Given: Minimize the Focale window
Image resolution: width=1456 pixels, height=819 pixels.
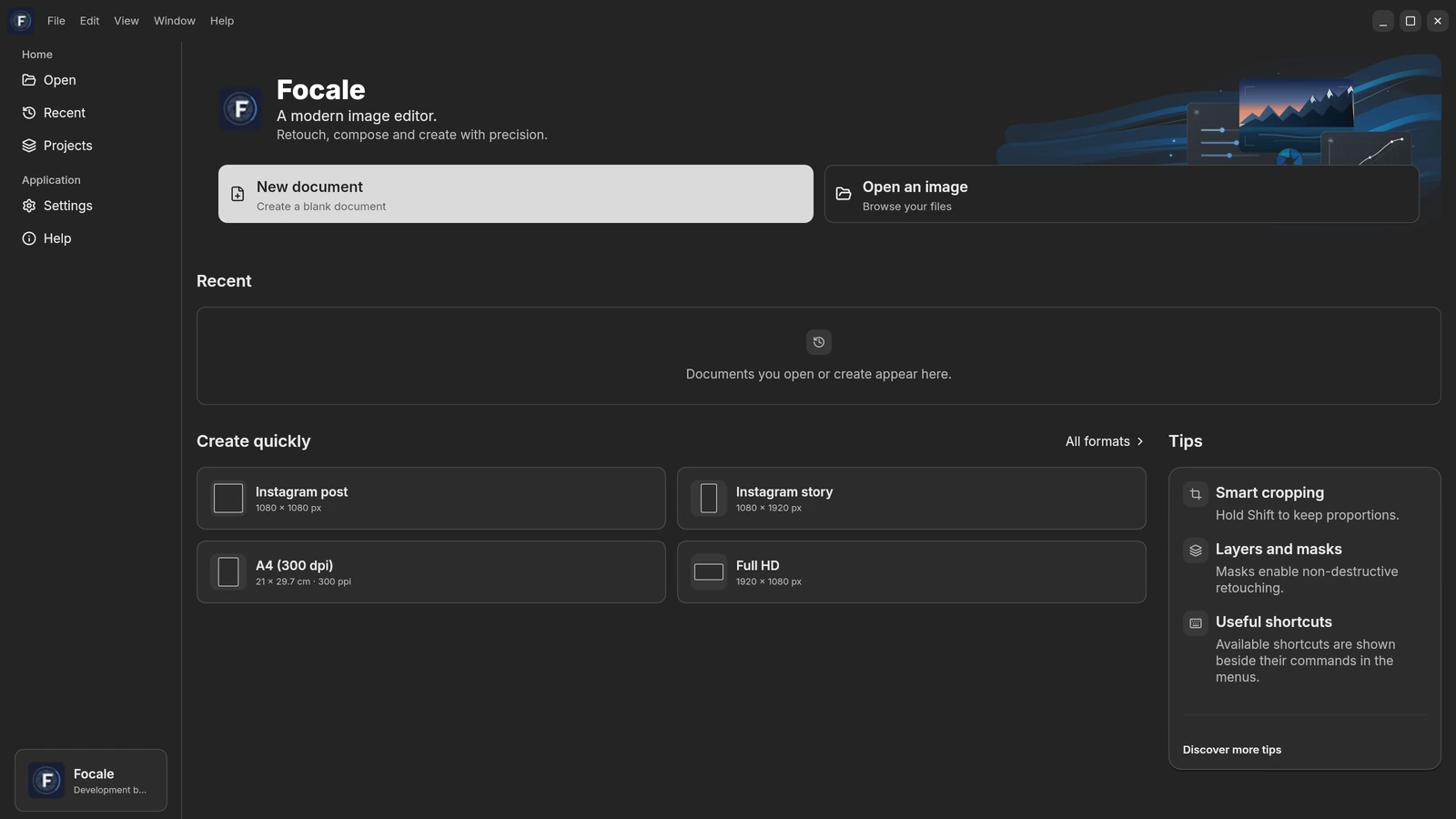Looking at the screenshot, I should 1383,21.
